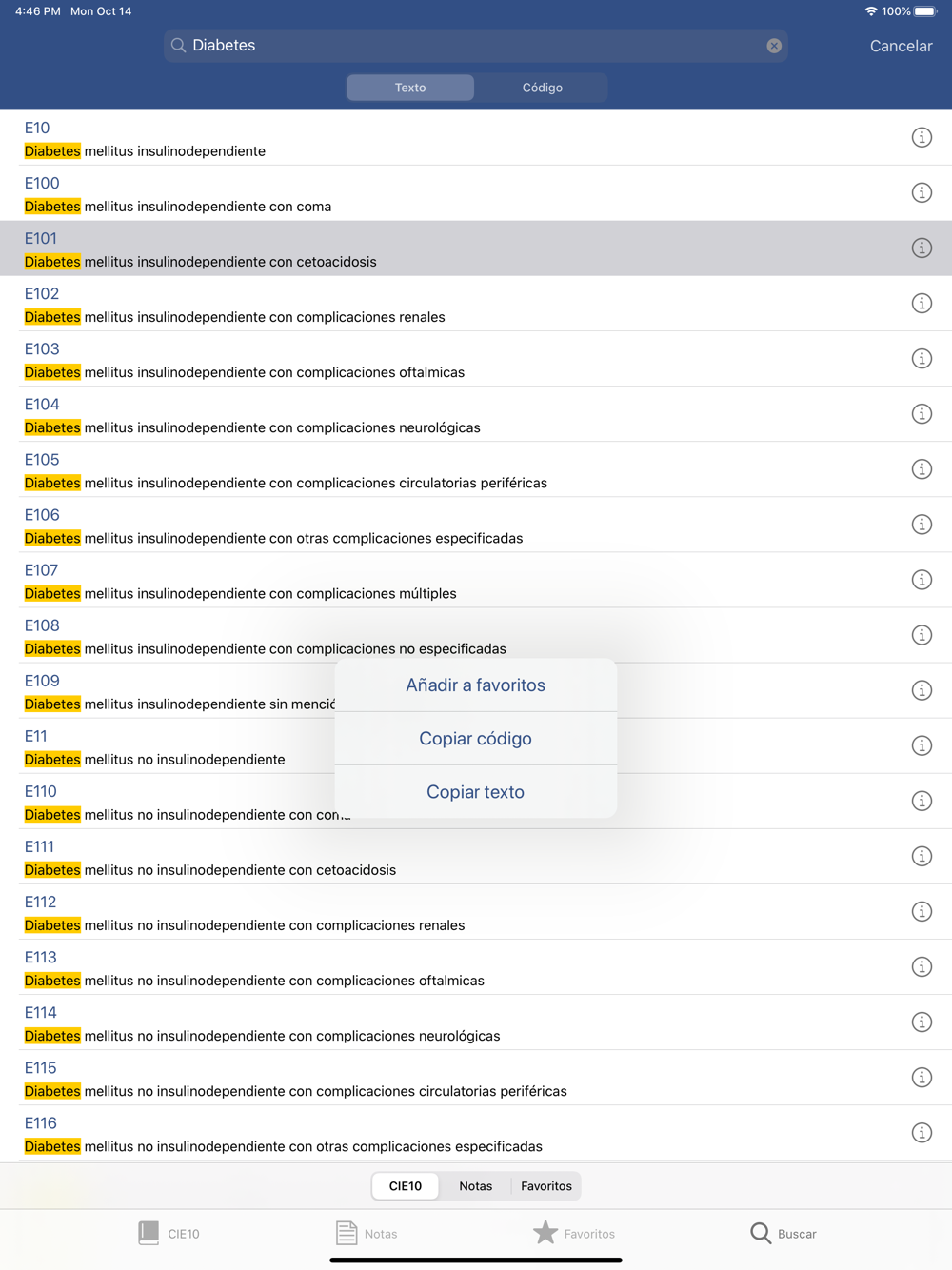
Task: Select row E102 complicaciones renales
Action: click(476, 304)
